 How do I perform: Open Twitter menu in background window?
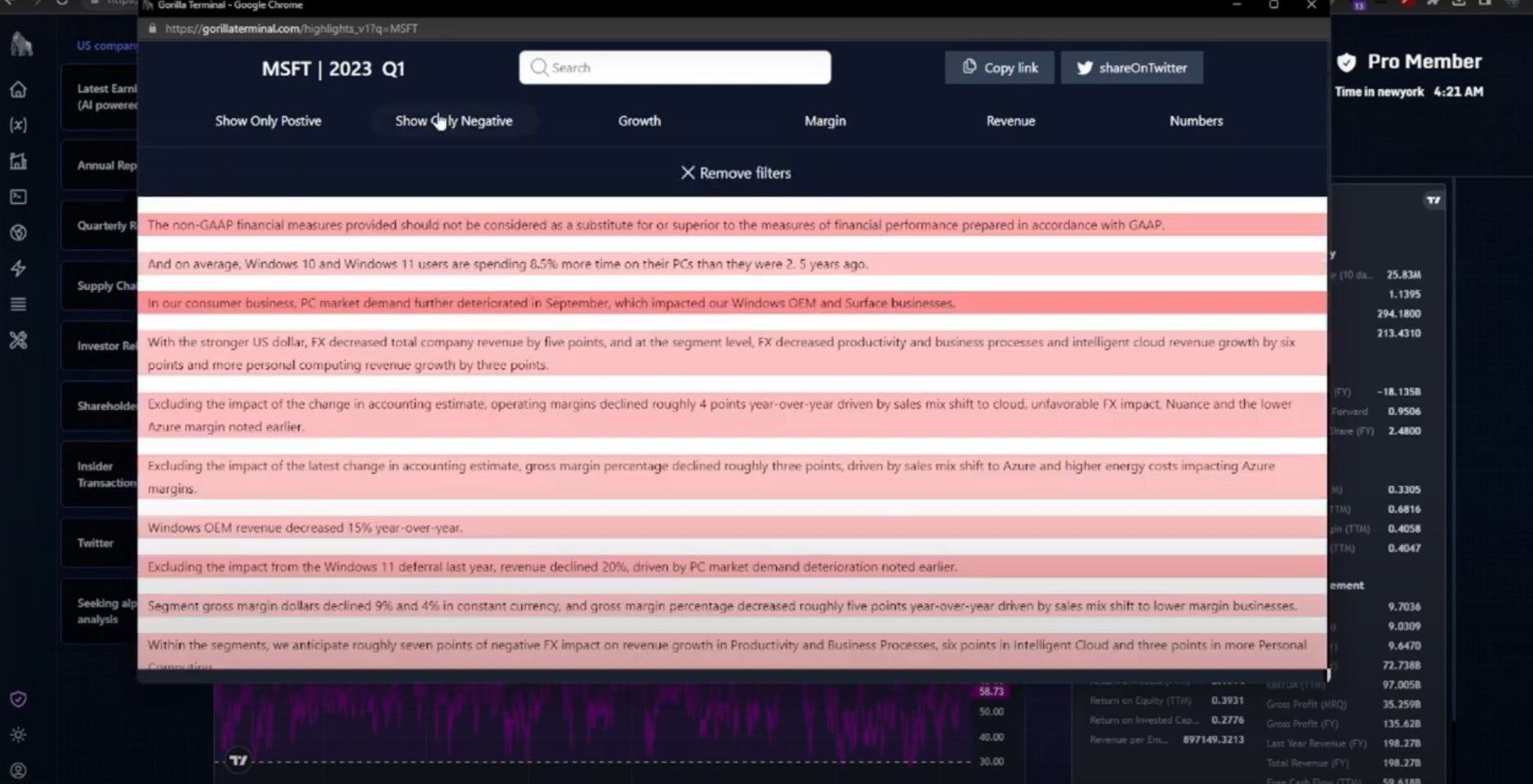pyautogui.click(x=100, y=543)
